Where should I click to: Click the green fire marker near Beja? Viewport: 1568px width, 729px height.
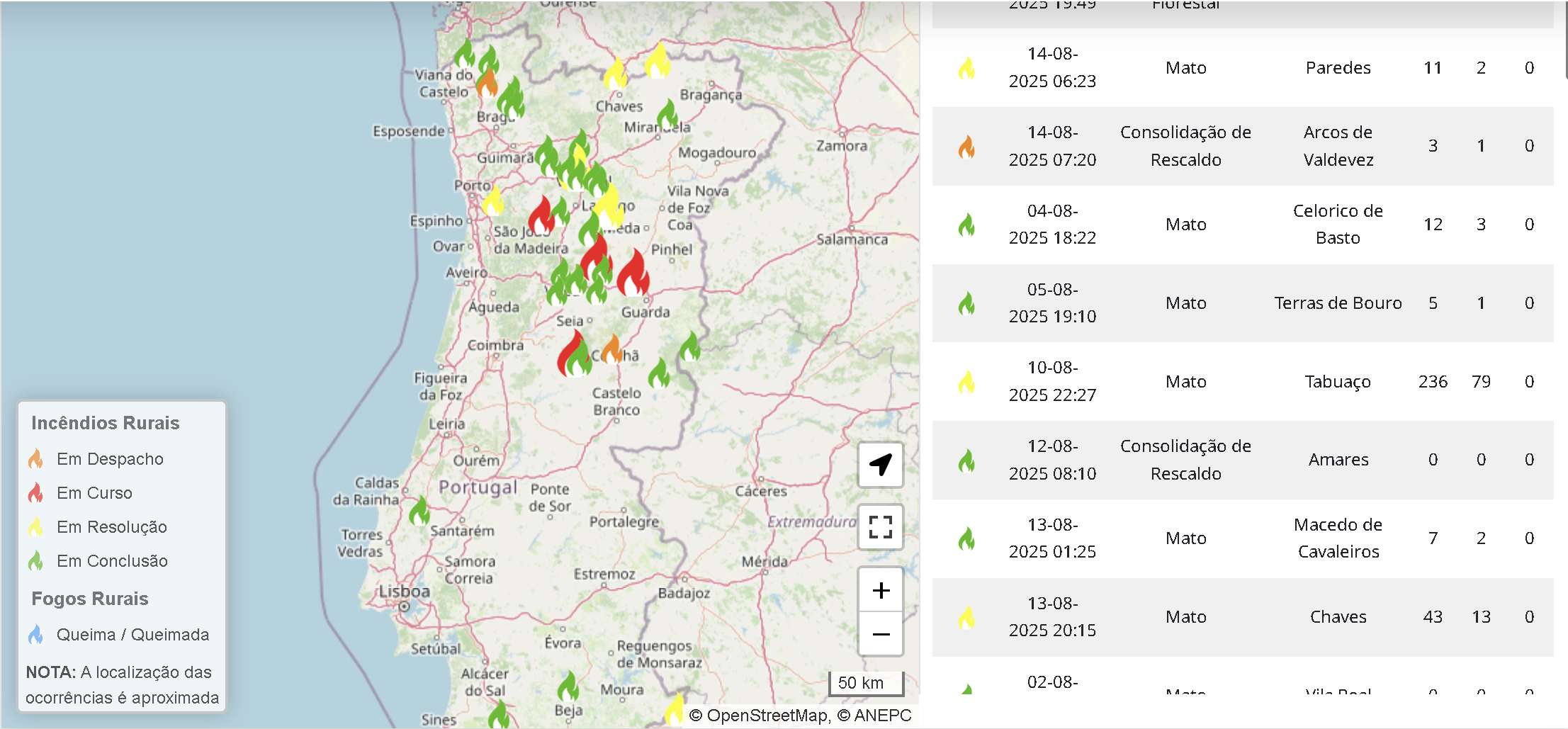568,686
